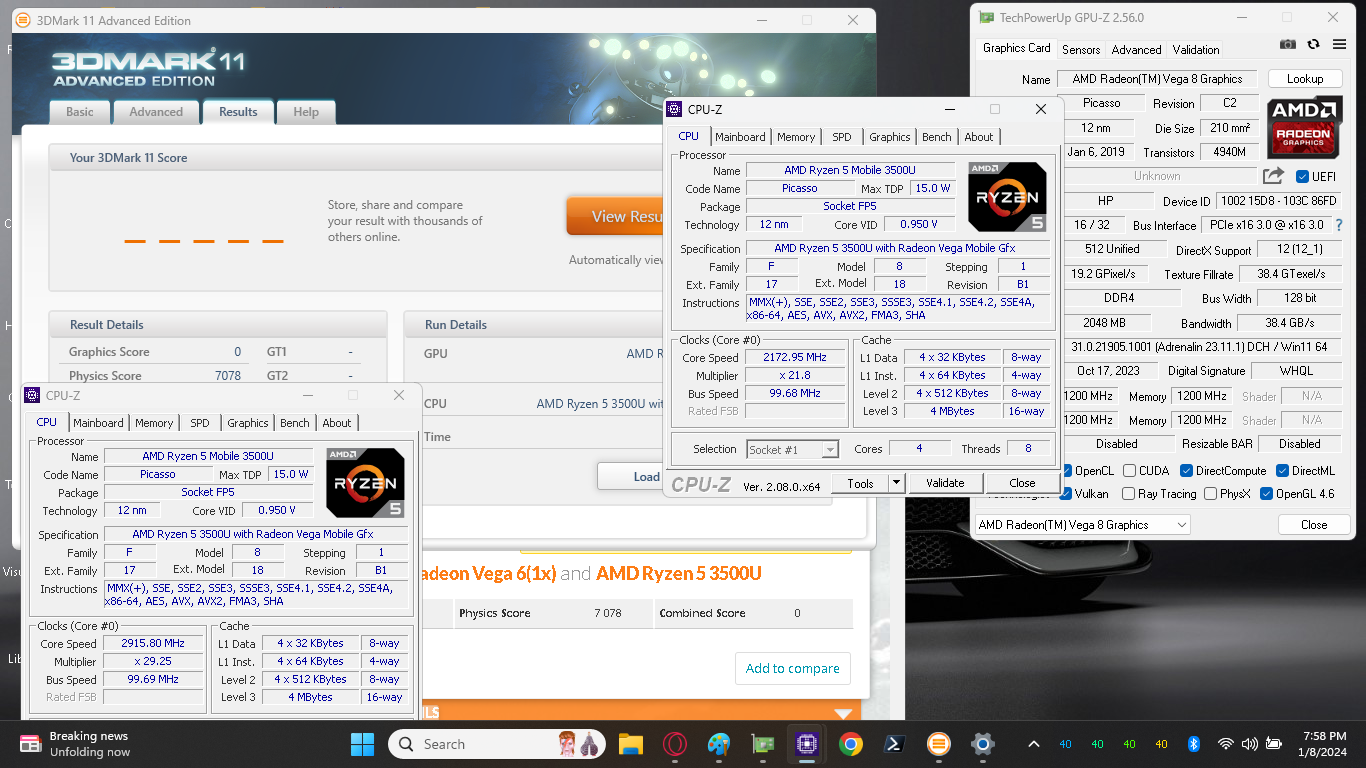The image size is (1366, 768).
Task: Open File Explorer from the taskbar
Action: [630, 744]
